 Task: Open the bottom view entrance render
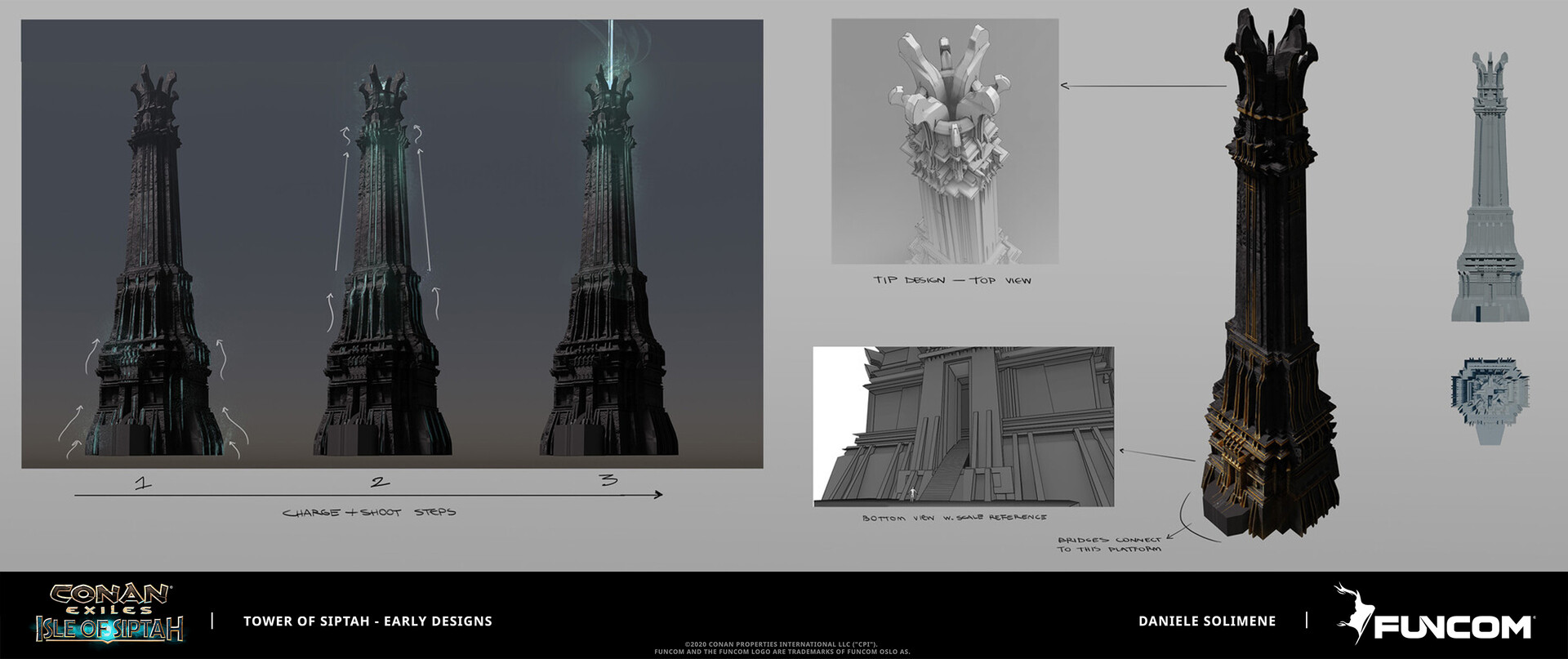[964, 426]
